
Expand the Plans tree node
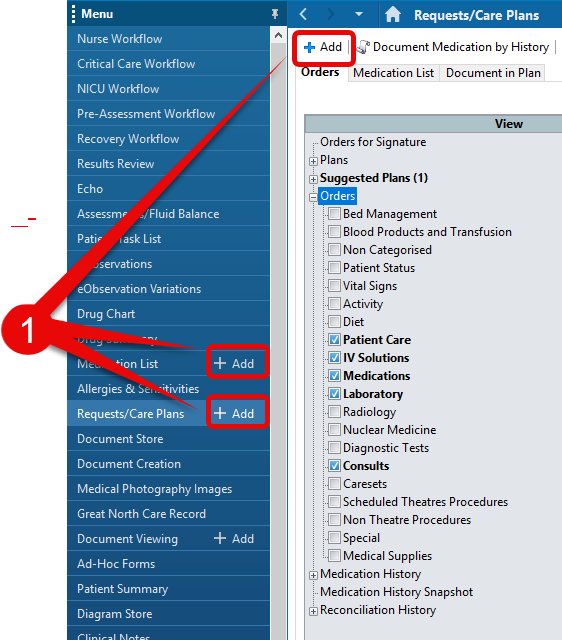pyautogui.click(x=313, y=161)
